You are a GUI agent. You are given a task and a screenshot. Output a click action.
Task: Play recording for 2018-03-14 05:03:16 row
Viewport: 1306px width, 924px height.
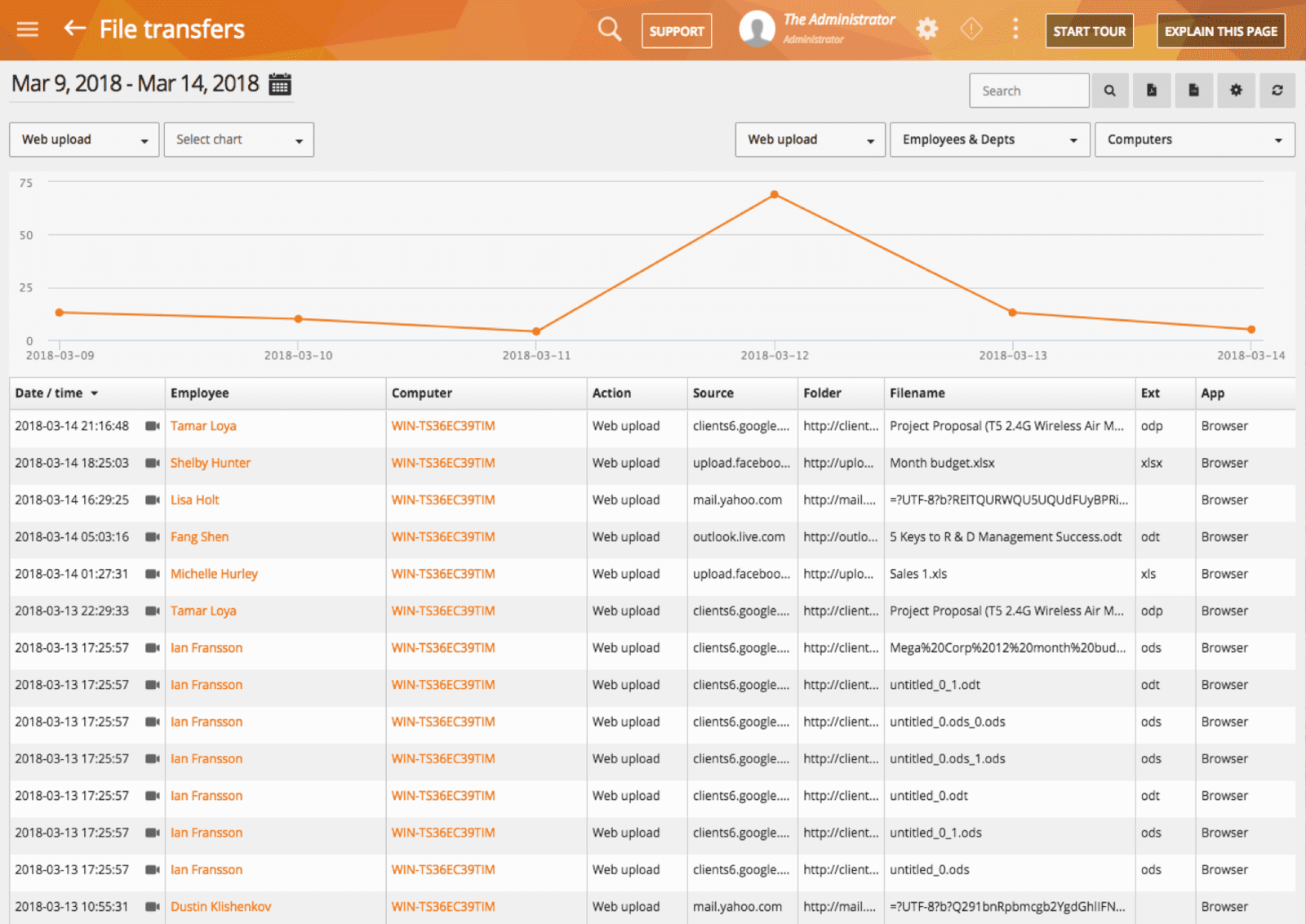point(152,537)
